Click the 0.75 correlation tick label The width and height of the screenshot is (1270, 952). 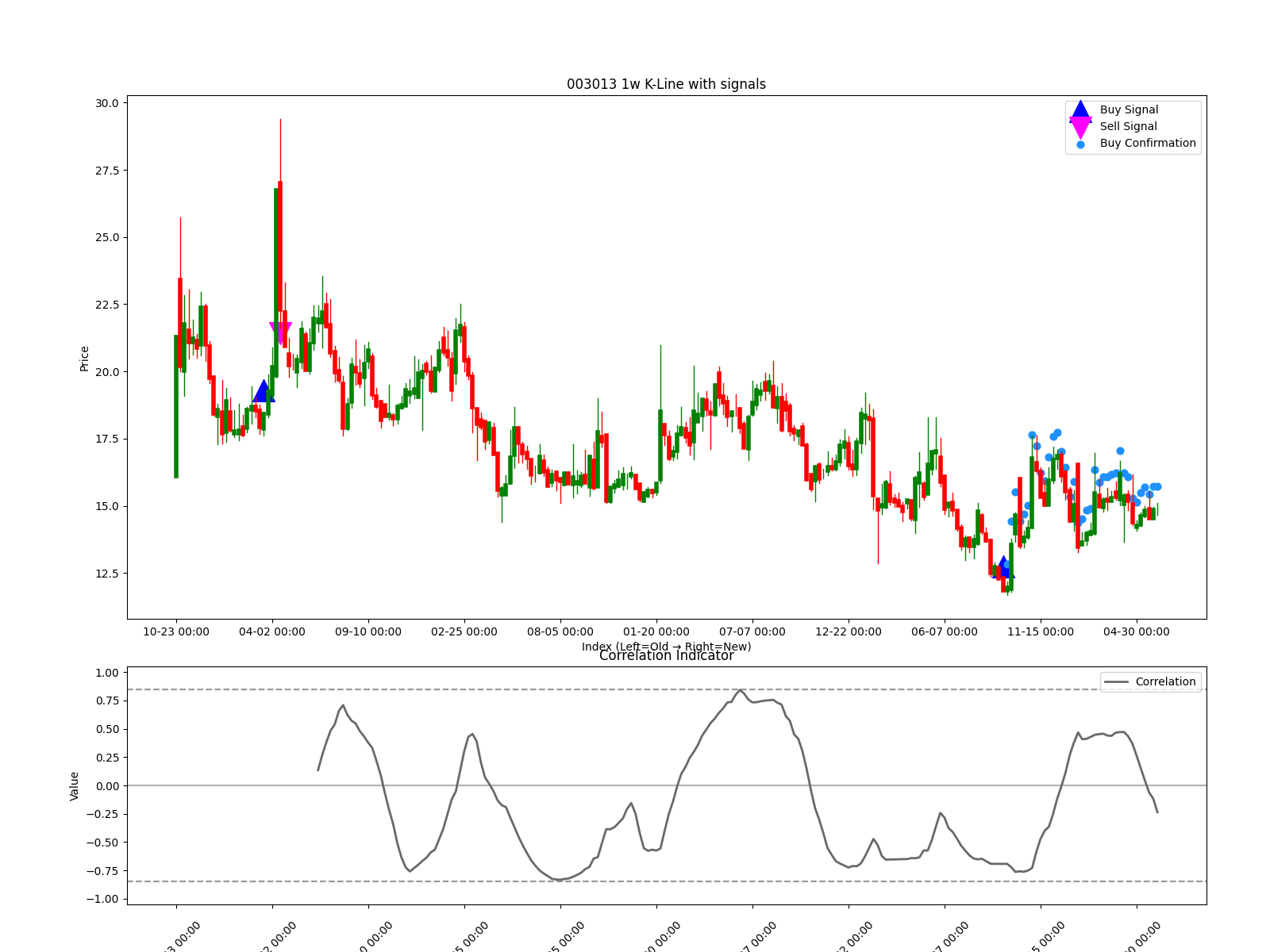click(x=106, y=701)
